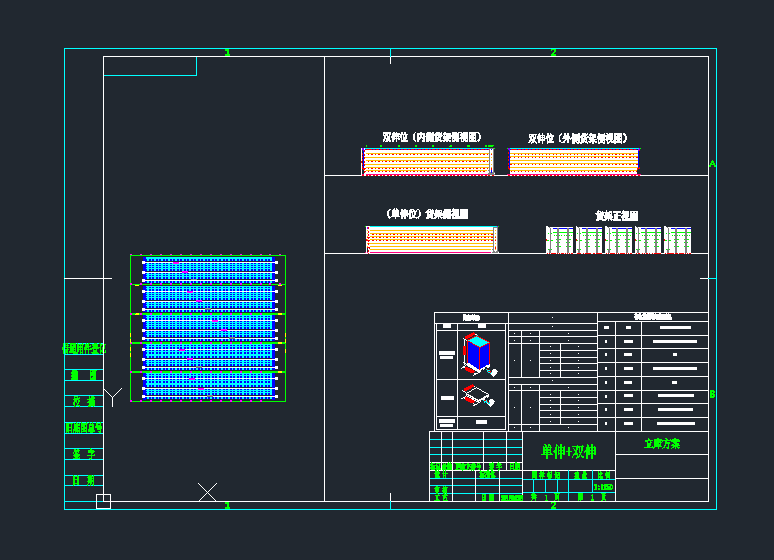The image size is (774, 560).
Task: Click the top border zone number 1
Action: (227, 53)
